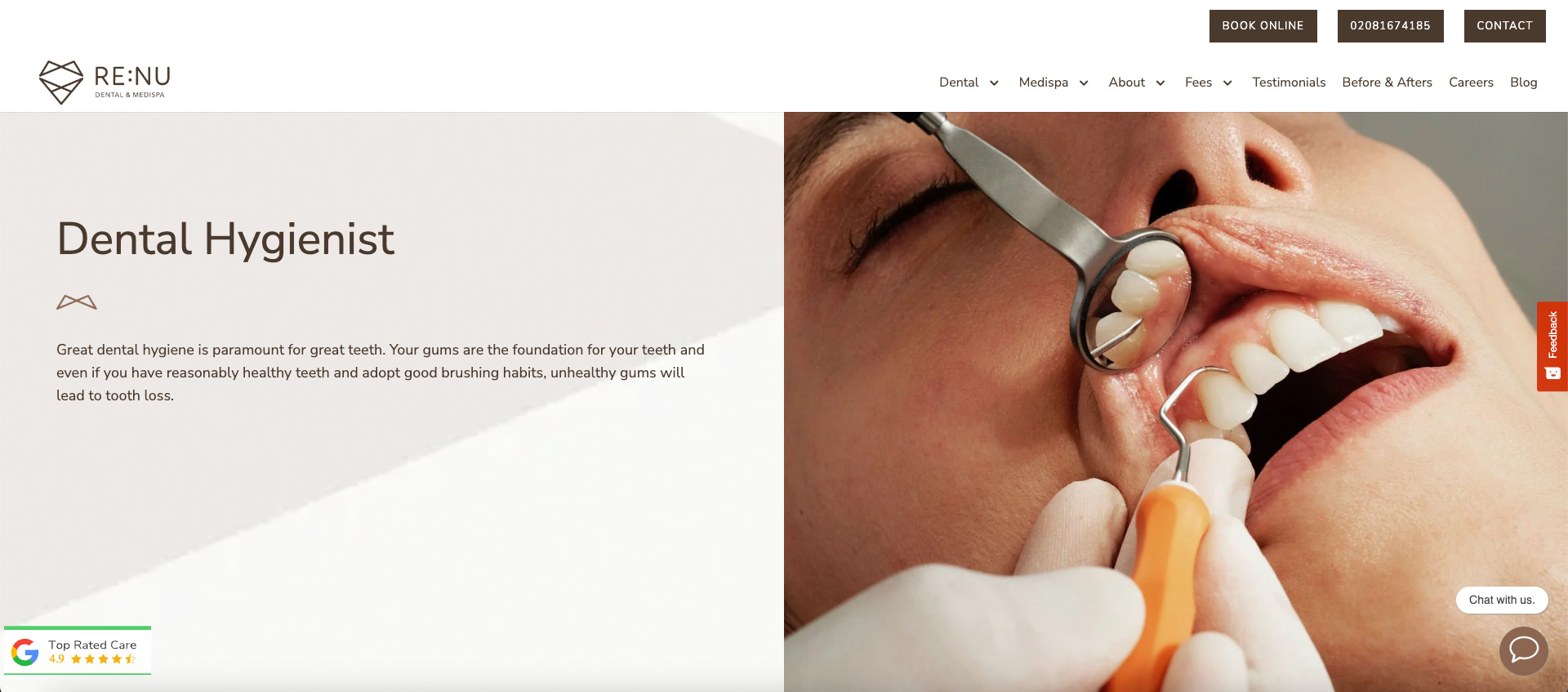Go to Before & Afters
Screen dimensions: 1568x692
[x=1387, y=83]
